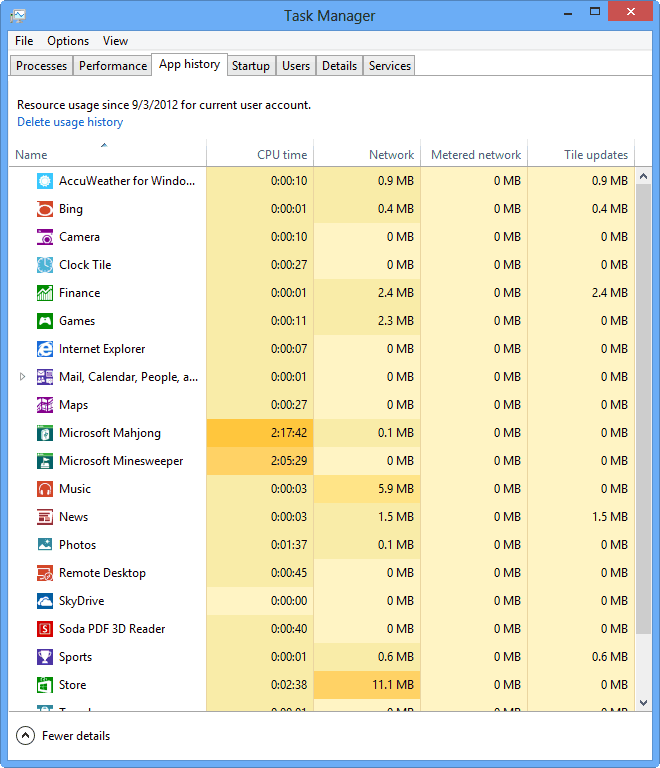
Task: Open the Details tab
Action: (x=339, y=66)
